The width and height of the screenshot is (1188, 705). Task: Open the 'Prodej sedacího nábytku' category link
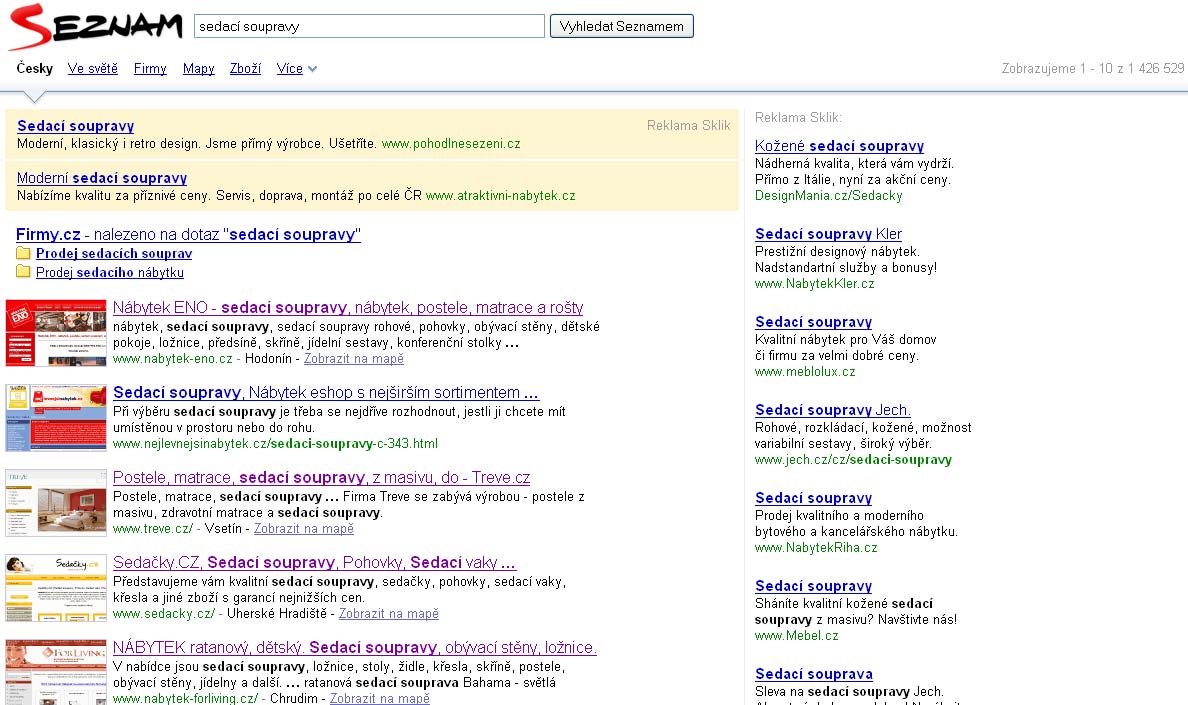point(110,272)
